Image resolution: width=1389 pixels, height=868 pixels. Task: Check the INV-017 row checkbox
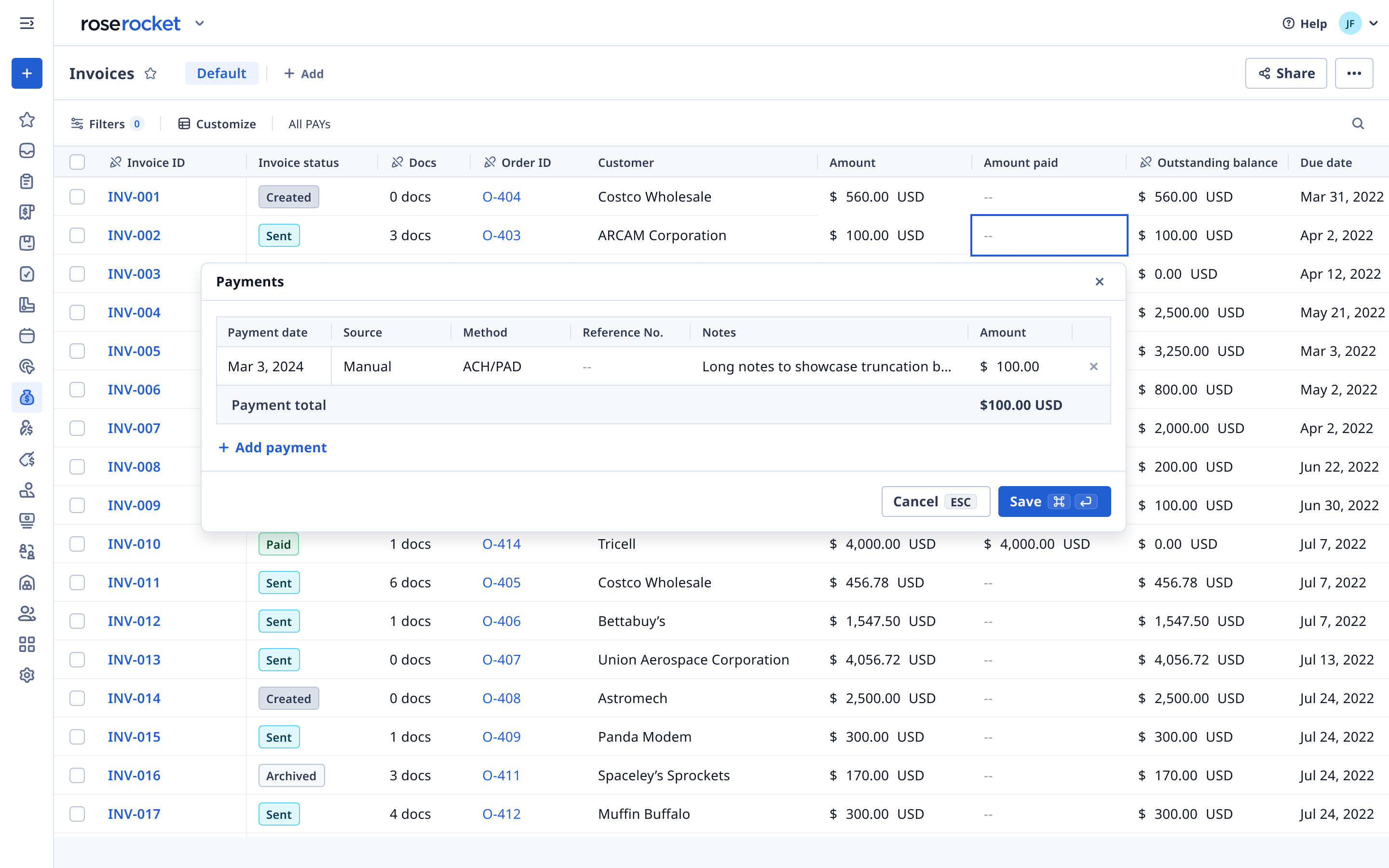click(x=77, y=814)
